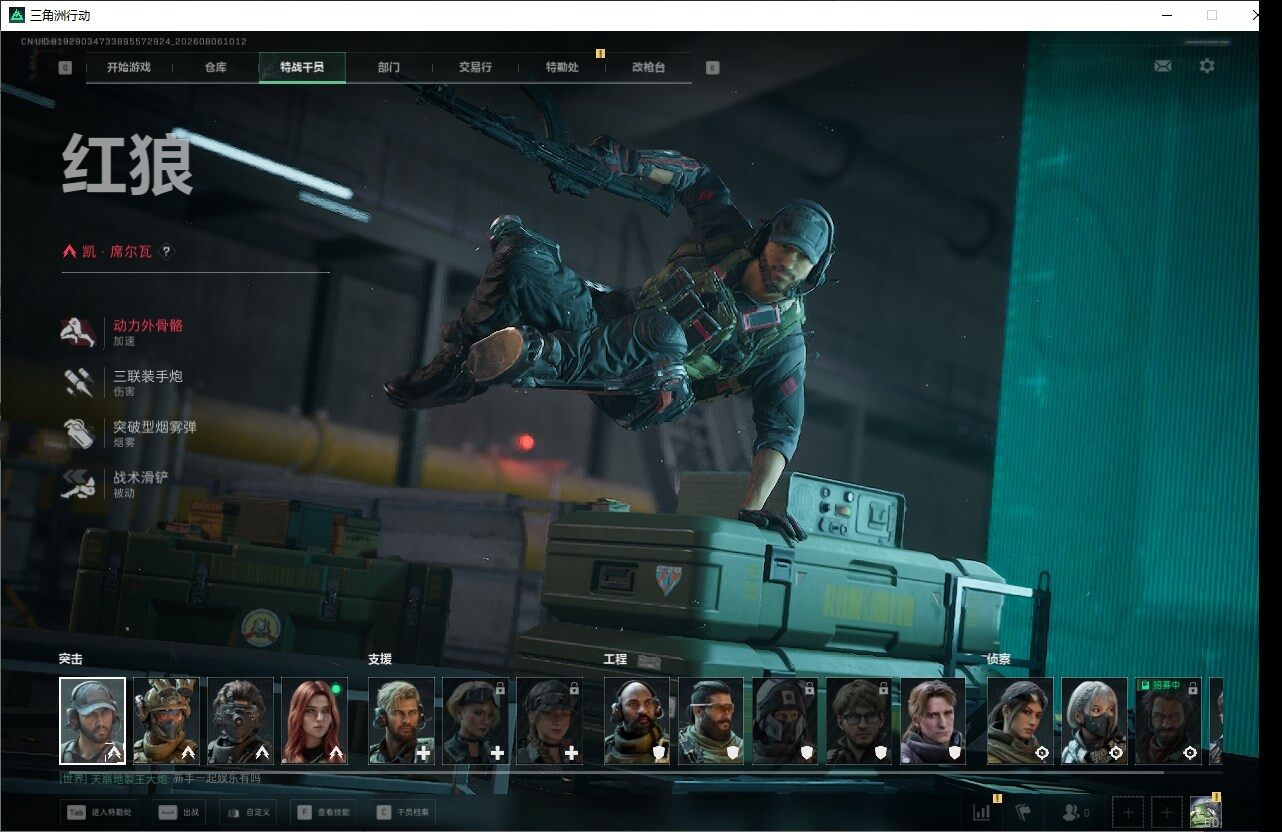Open the flag icon in bottom bar
This screenshot has height=832, width=1282.
coord(1023,812)
